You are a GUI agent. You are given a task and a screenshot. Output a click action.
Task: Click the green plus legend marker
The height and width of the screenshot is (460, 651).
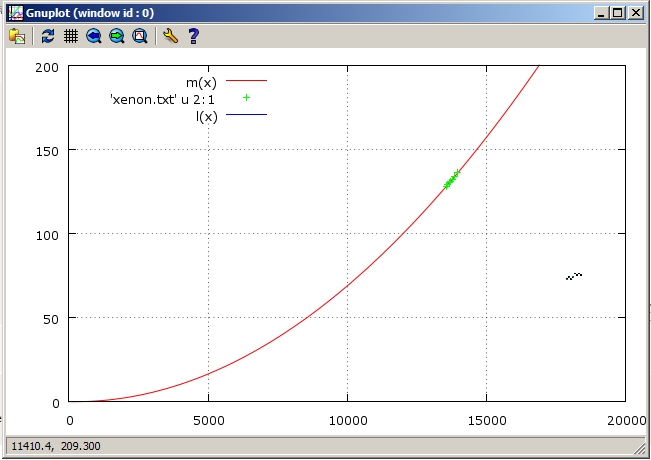tap(247, 98)
